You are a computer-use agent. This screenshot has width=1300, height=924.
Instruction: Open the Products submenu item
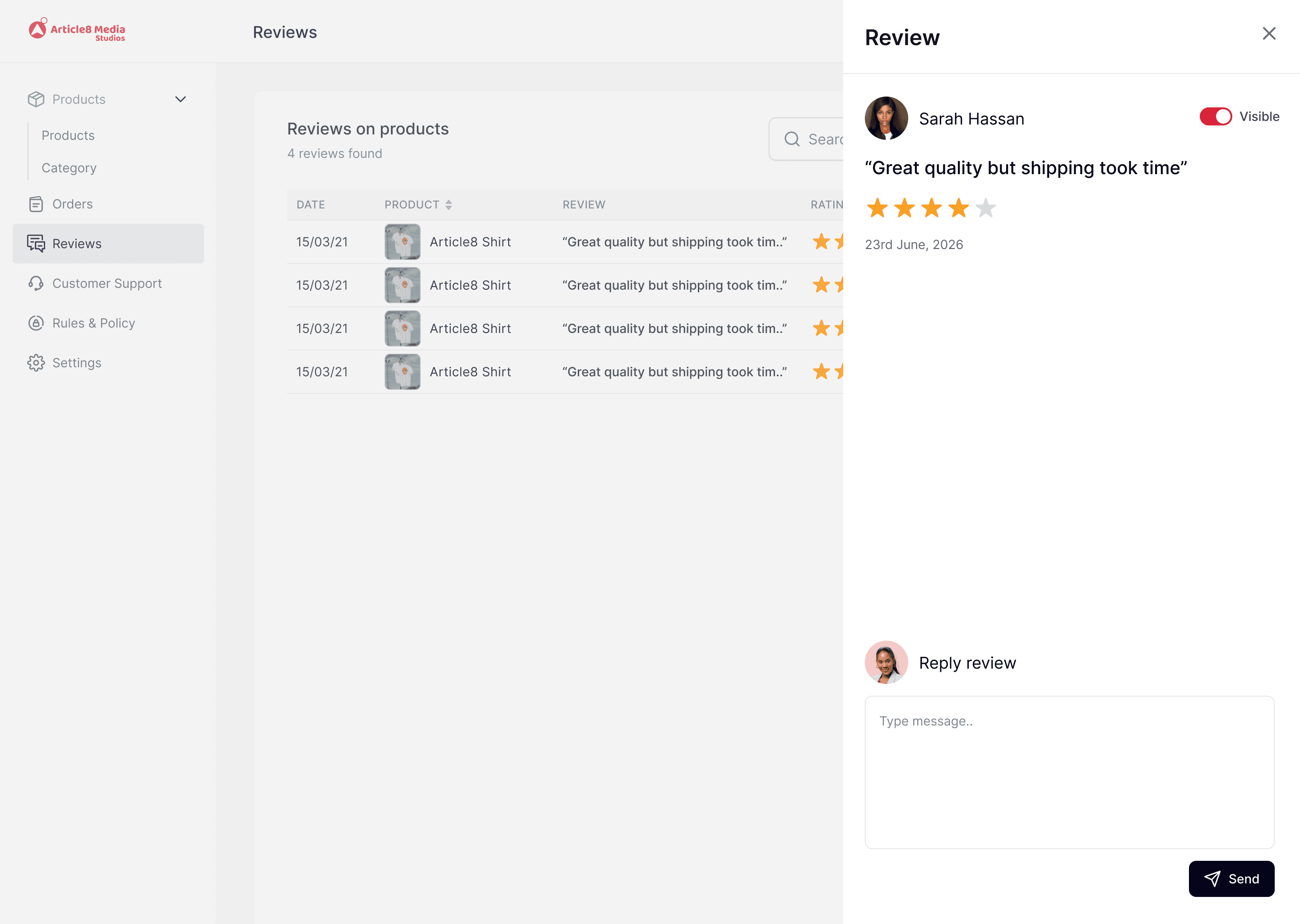coord(68,135)
